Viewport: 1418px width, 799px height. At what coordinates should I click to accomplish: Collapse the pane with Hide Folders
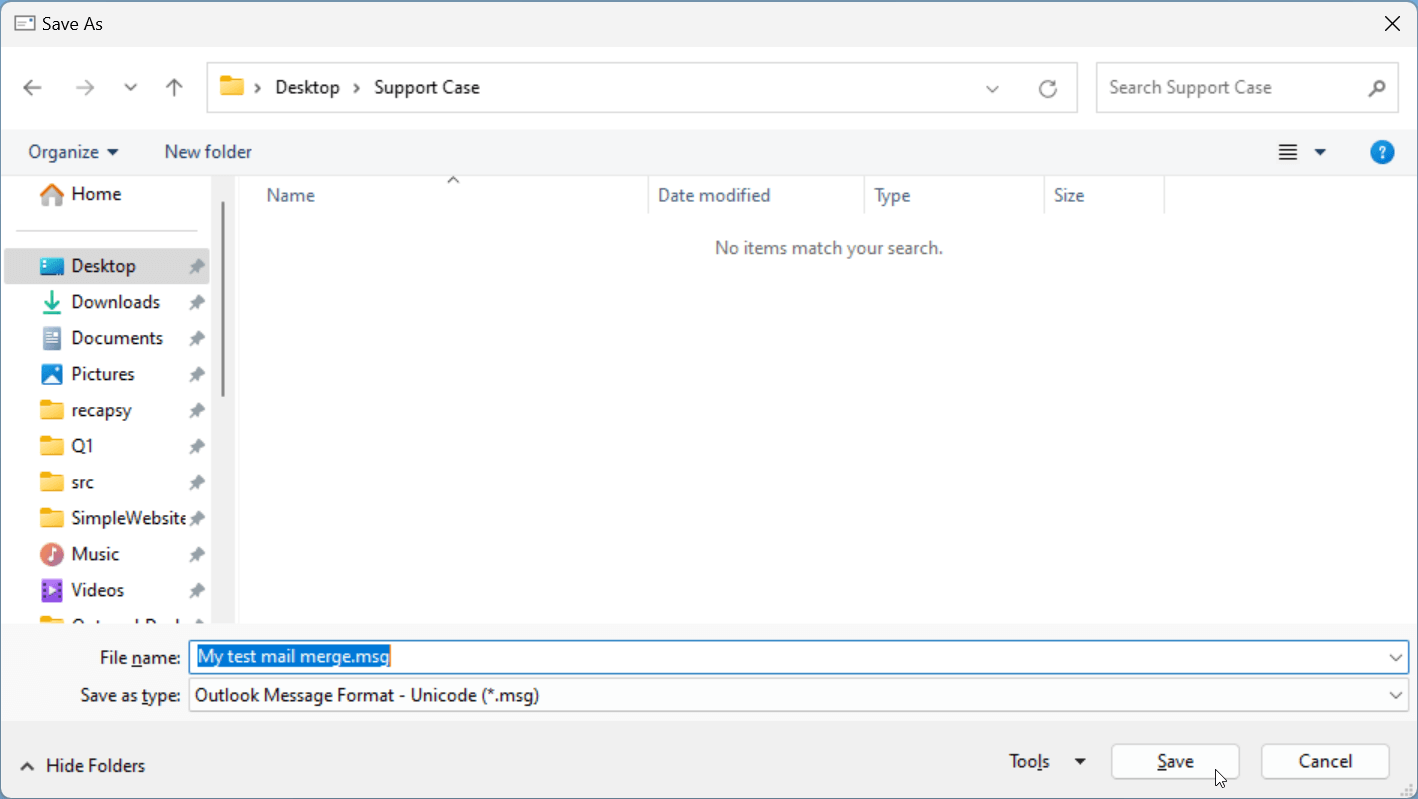pos(84,765)
